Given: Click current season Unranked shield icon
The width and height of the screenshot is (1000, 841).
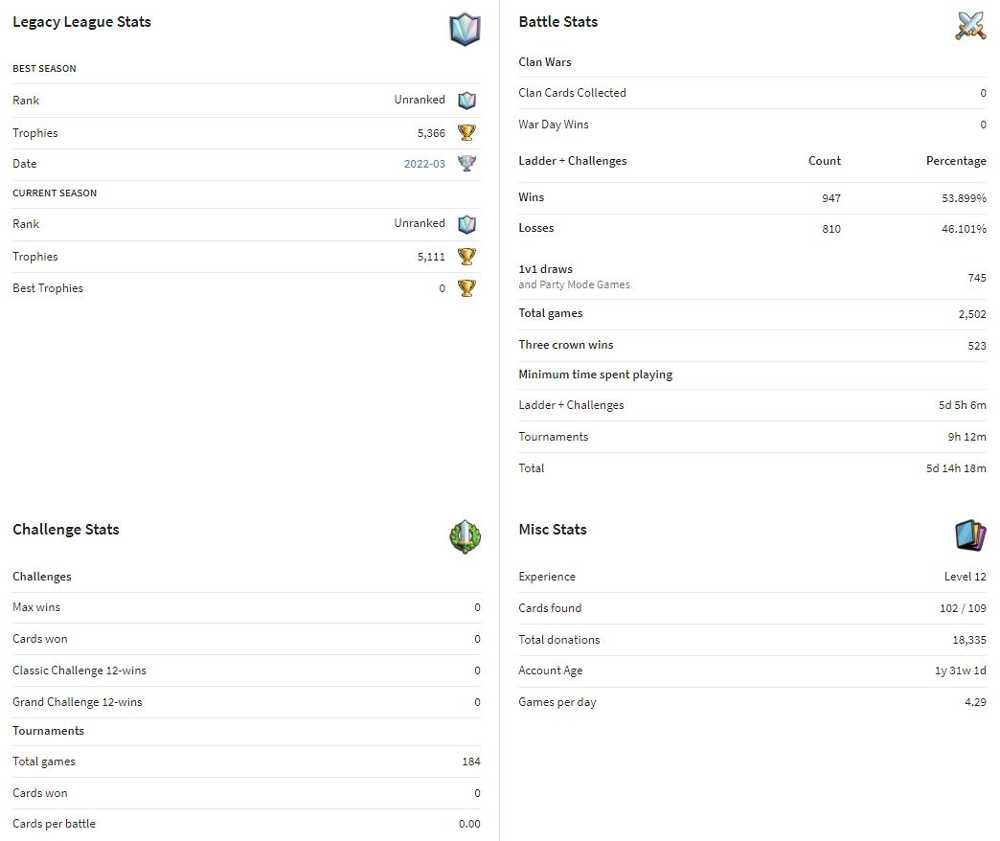Looking at the screenshot, I should [x=467, y=224].
